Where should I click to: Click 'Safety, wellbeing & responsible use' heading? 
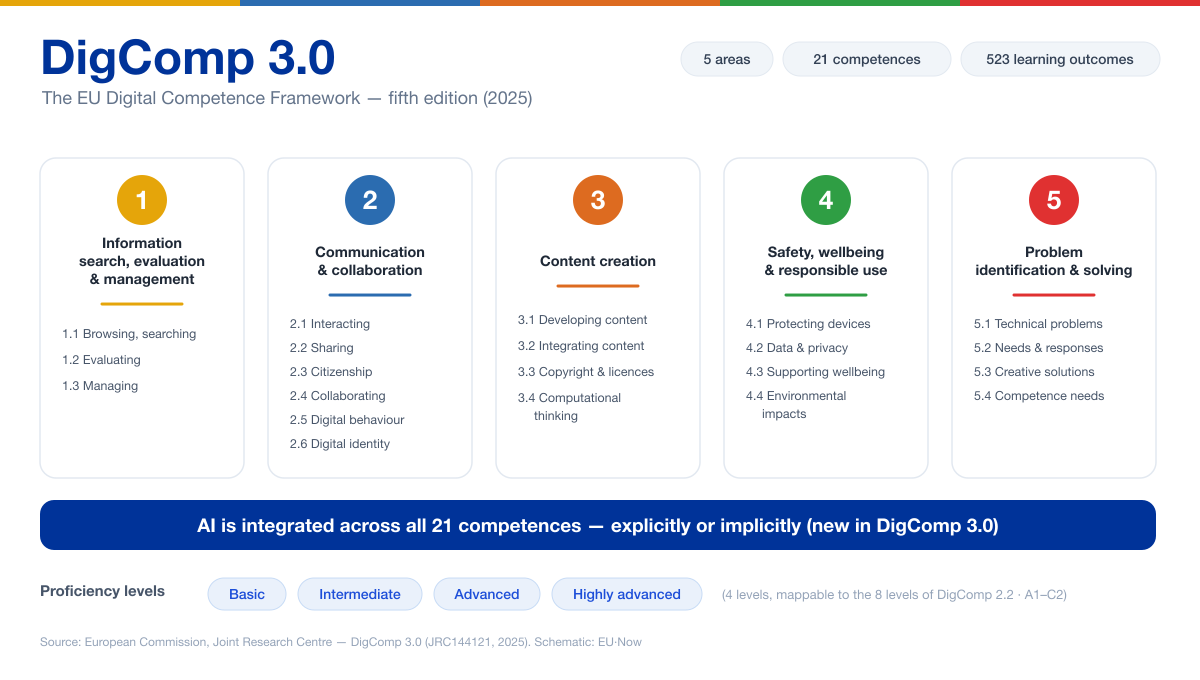826,261
